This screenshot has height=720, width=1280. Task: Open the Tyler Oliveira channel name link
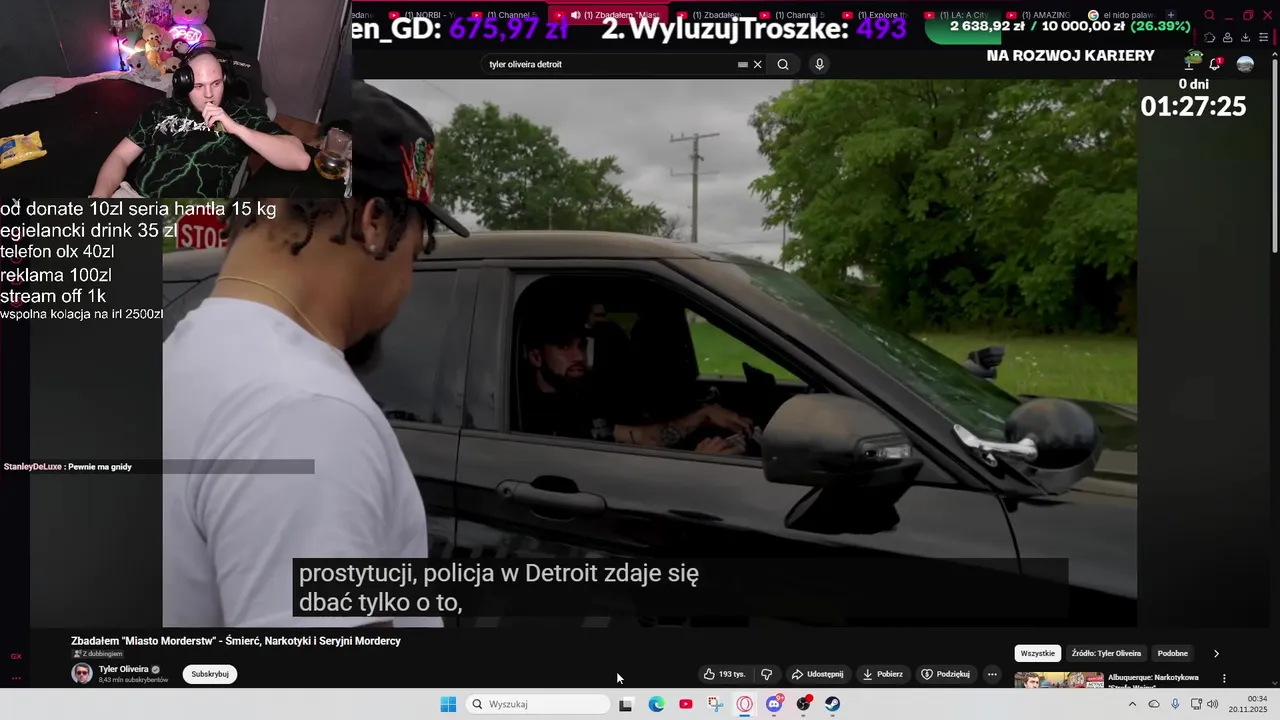click(x=124, y=669)
